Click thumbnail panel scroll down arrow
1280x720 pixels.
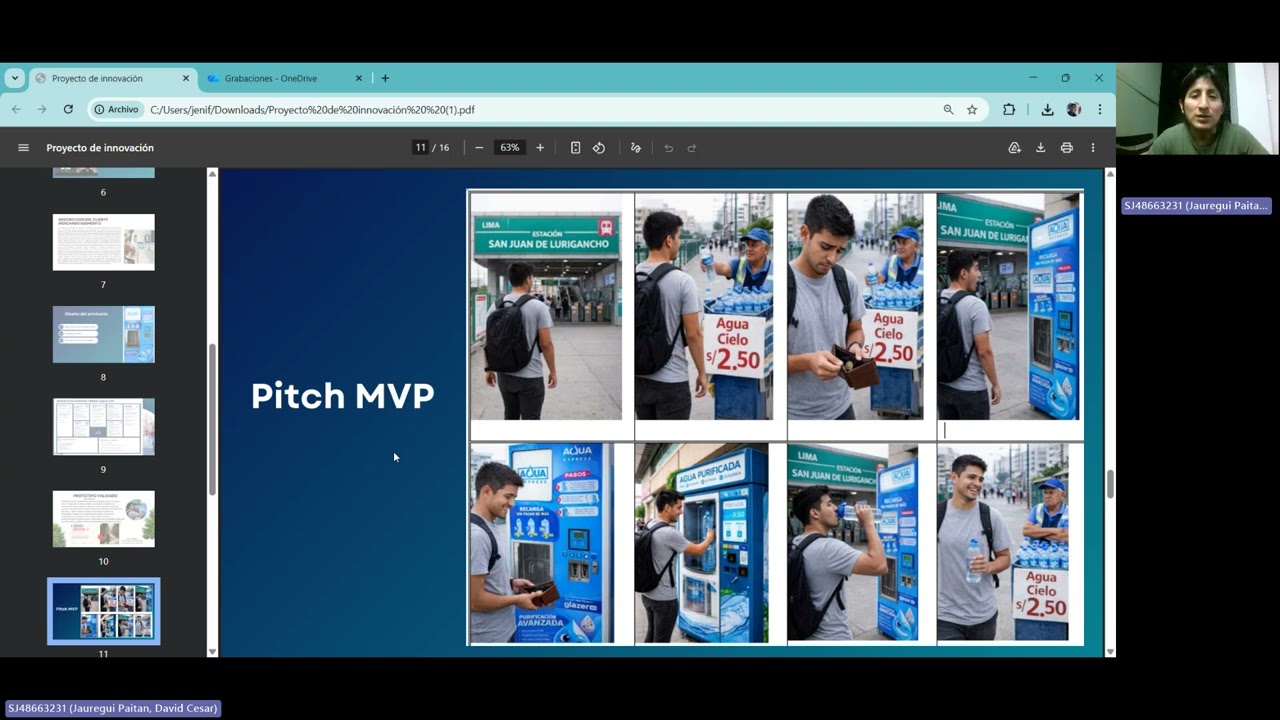[x=212, y=651]
